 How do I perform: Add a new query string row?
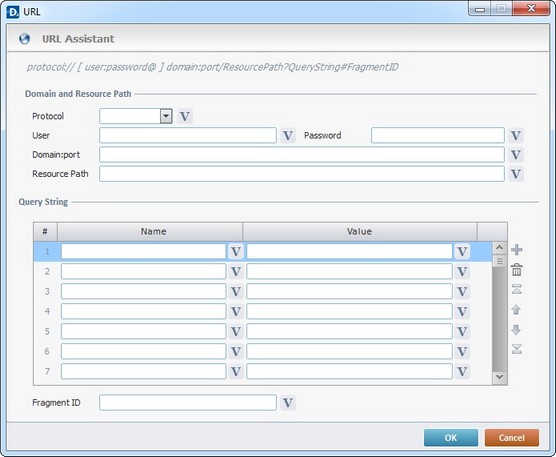(517, 250)
